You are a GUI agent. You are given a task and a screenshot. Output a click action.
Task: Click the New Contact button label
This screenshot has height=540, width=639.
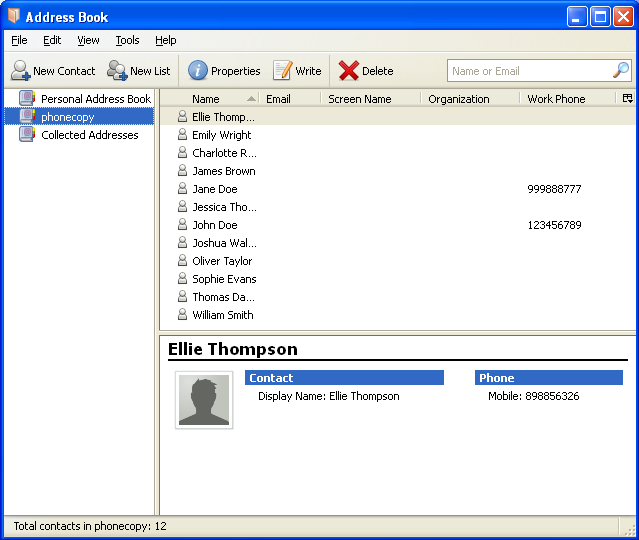[x=64, y=71]
